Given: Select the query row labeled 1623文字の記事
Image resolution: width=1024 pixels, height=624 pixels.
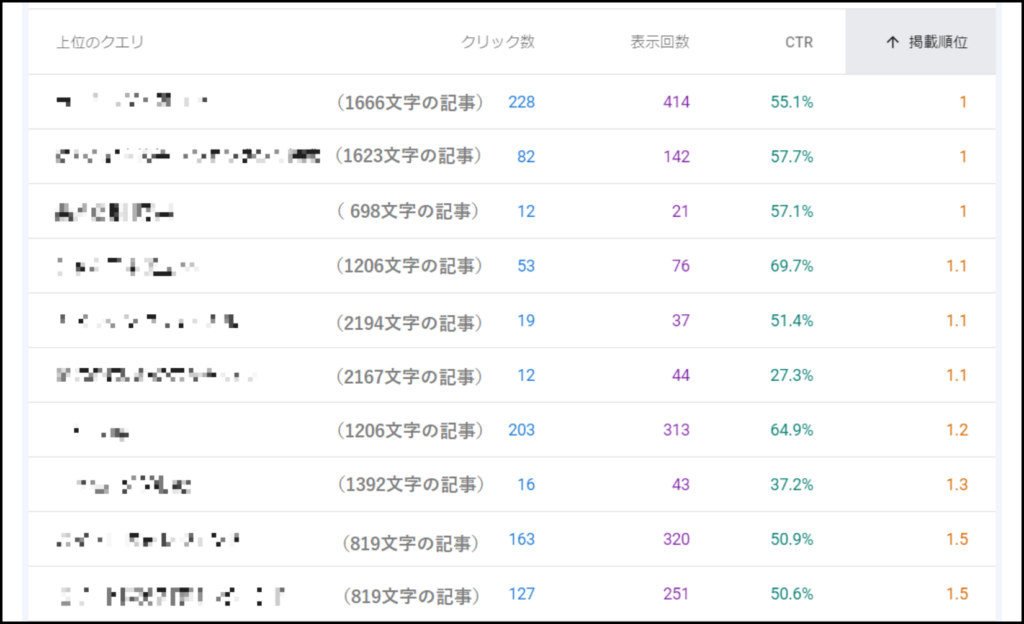Looking at the screenshot, I should pyautogui.click(x=409, y=156).
